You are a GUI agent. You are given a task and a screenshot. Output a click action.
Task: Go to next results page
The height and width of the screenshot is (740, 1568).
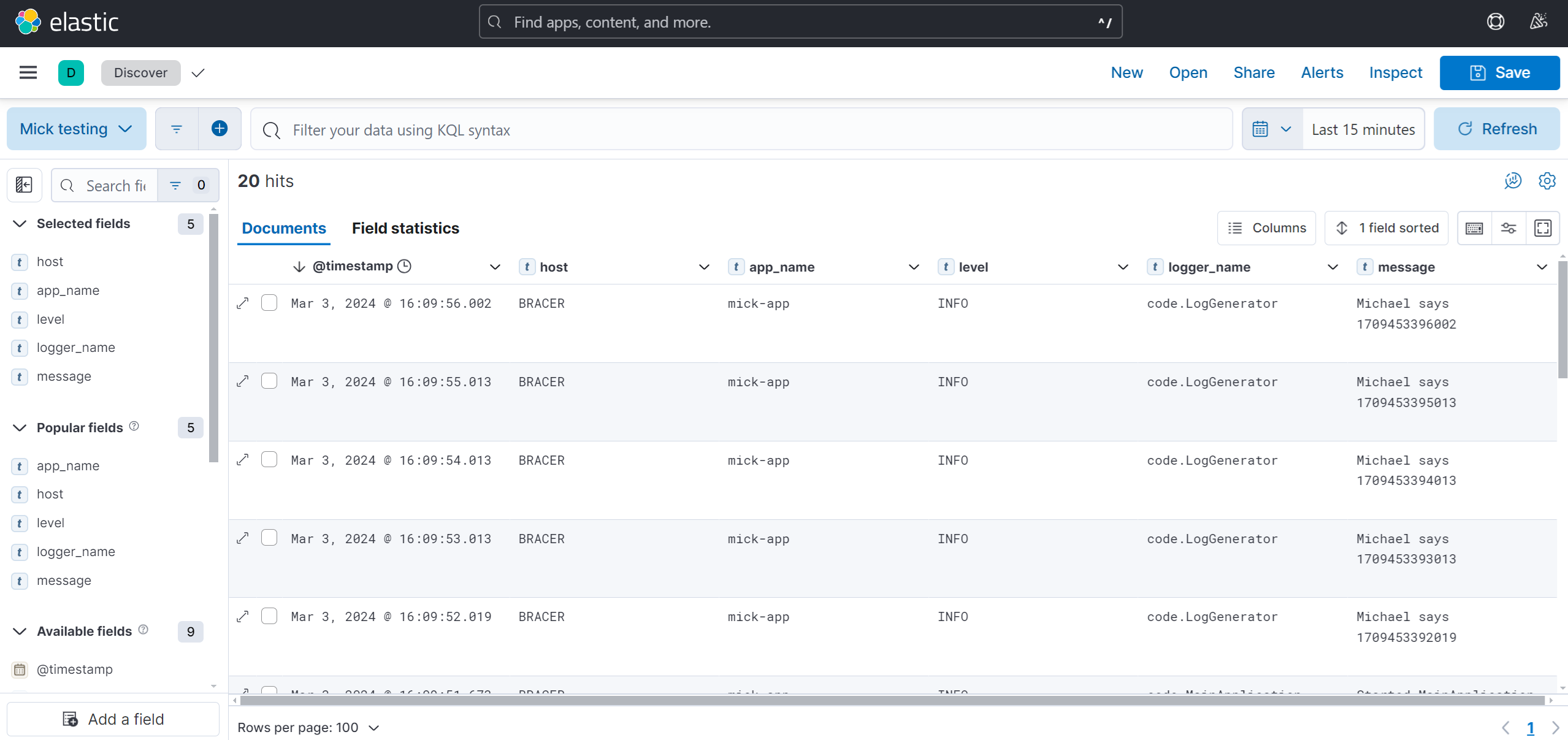point(1556,728)
